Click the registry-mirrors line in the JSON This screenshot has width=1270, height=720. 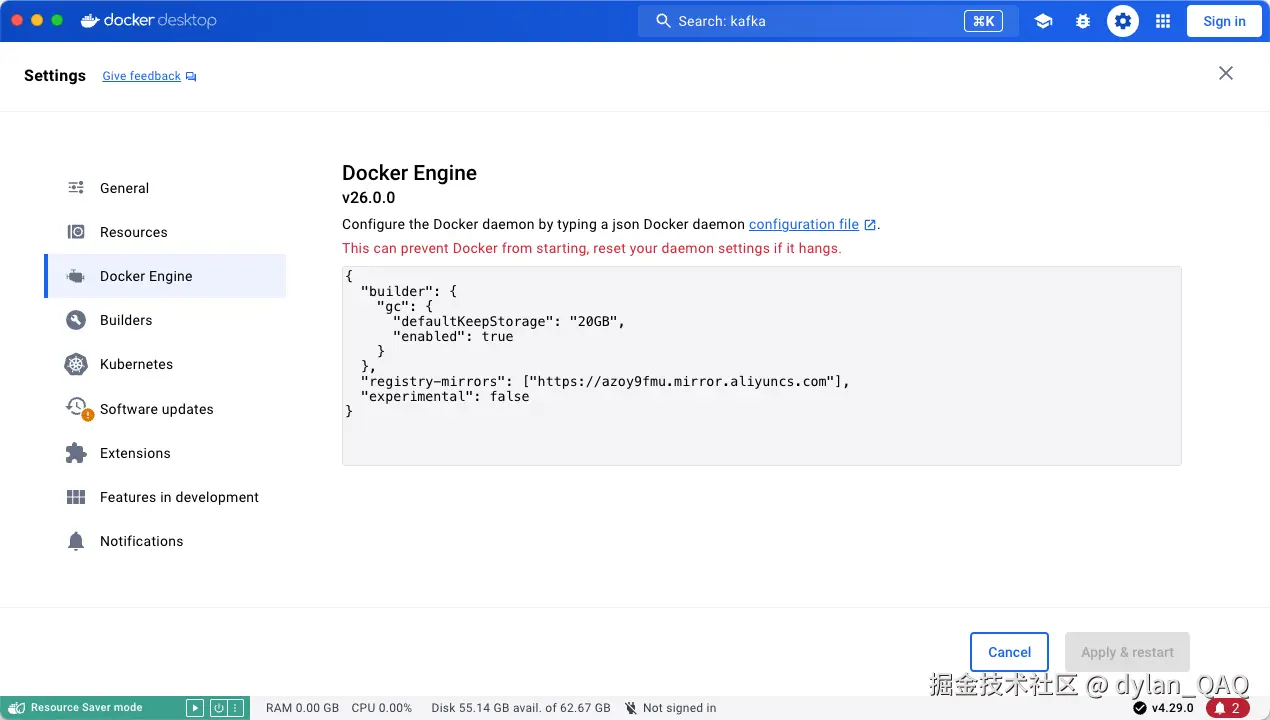605,381
